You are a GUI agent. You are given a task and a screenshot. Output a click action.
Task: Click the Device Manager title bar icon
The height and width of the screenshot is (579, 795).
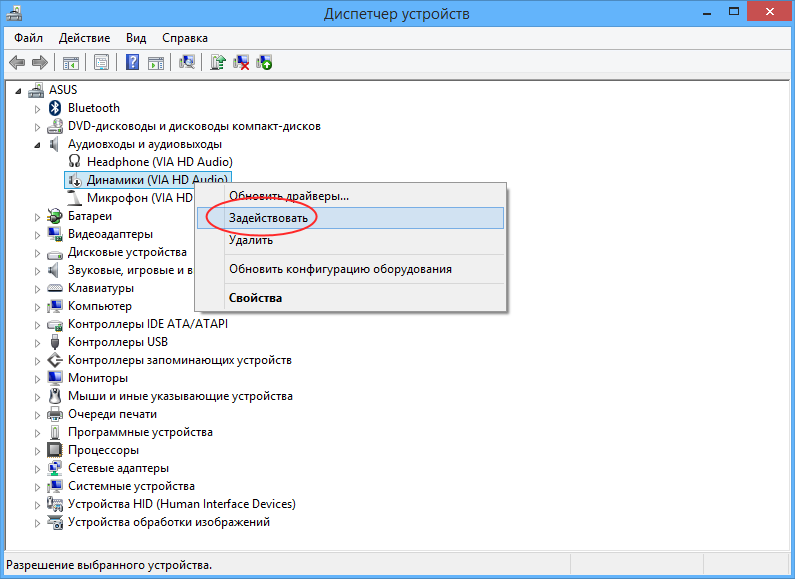tap(14, 12)
